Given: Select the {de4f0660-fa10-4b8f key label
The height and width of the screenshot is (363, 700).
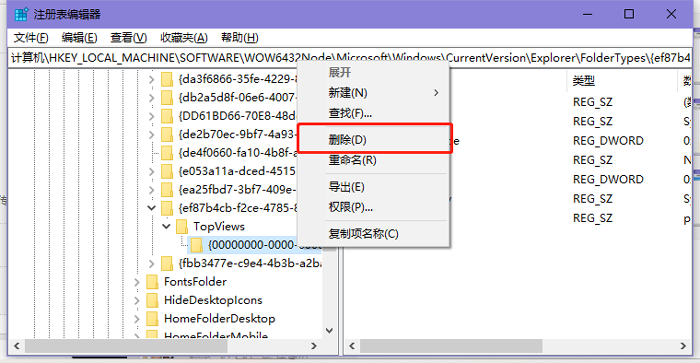Looking at the screenshot, I should pos(238,153).
